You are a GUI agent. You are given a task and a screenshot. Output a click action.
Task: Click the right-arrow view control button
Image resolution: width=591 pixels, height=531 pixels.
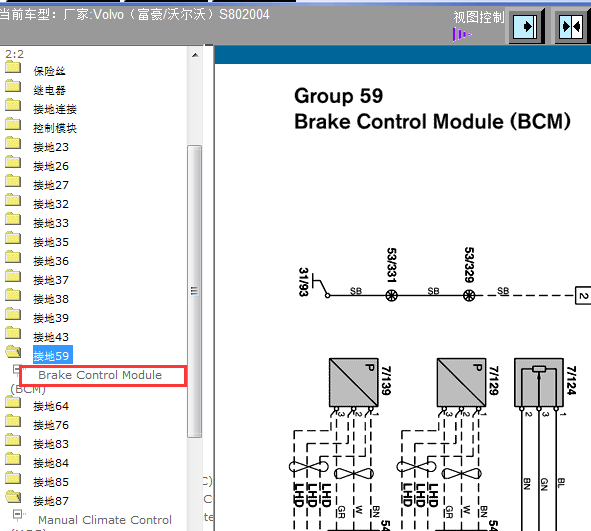(526, 27)
